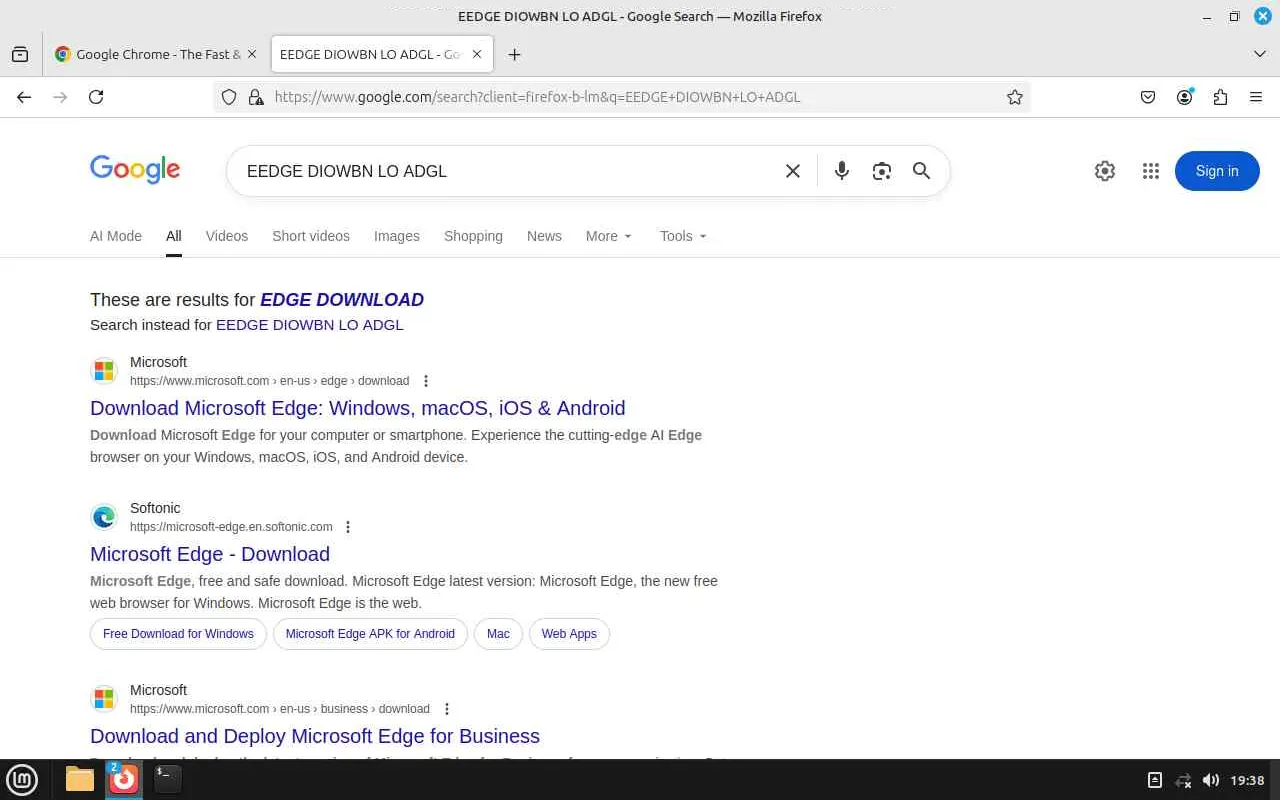Open the terminal from taskbar

[167, 778]
